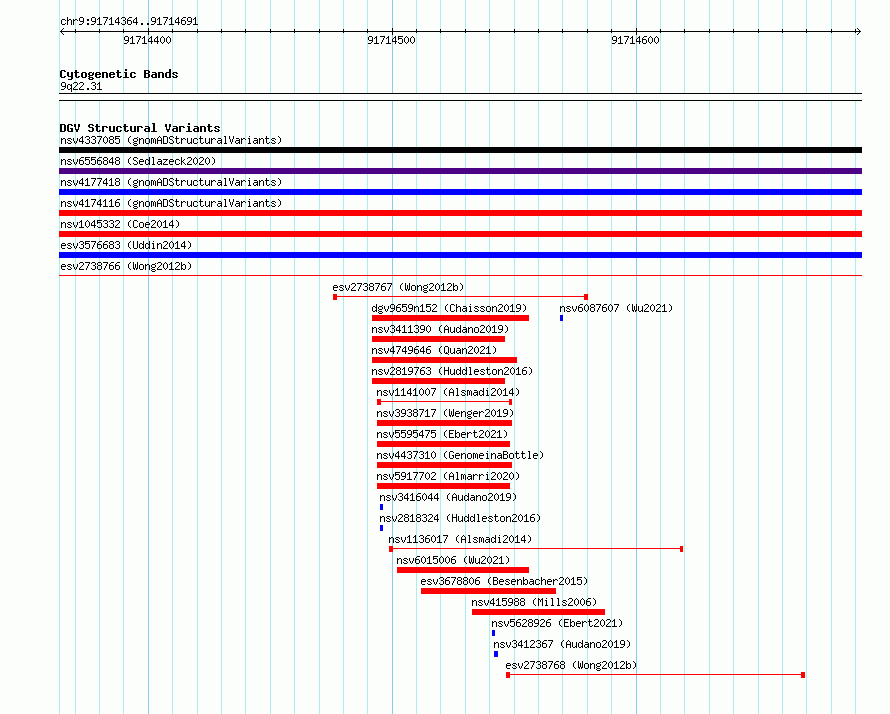Click the nsv1136017 (Alsmadi2014) label
This screenshot has width=890, height=714.
click(460, 539)
